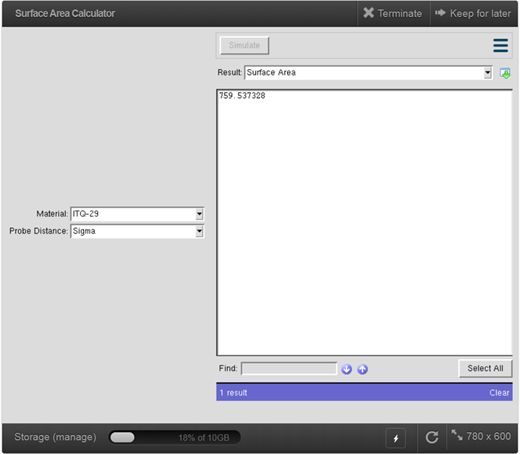This screenshot has width=520, height=454.
Task: Click the 1 result status bar
Action: 364,392
